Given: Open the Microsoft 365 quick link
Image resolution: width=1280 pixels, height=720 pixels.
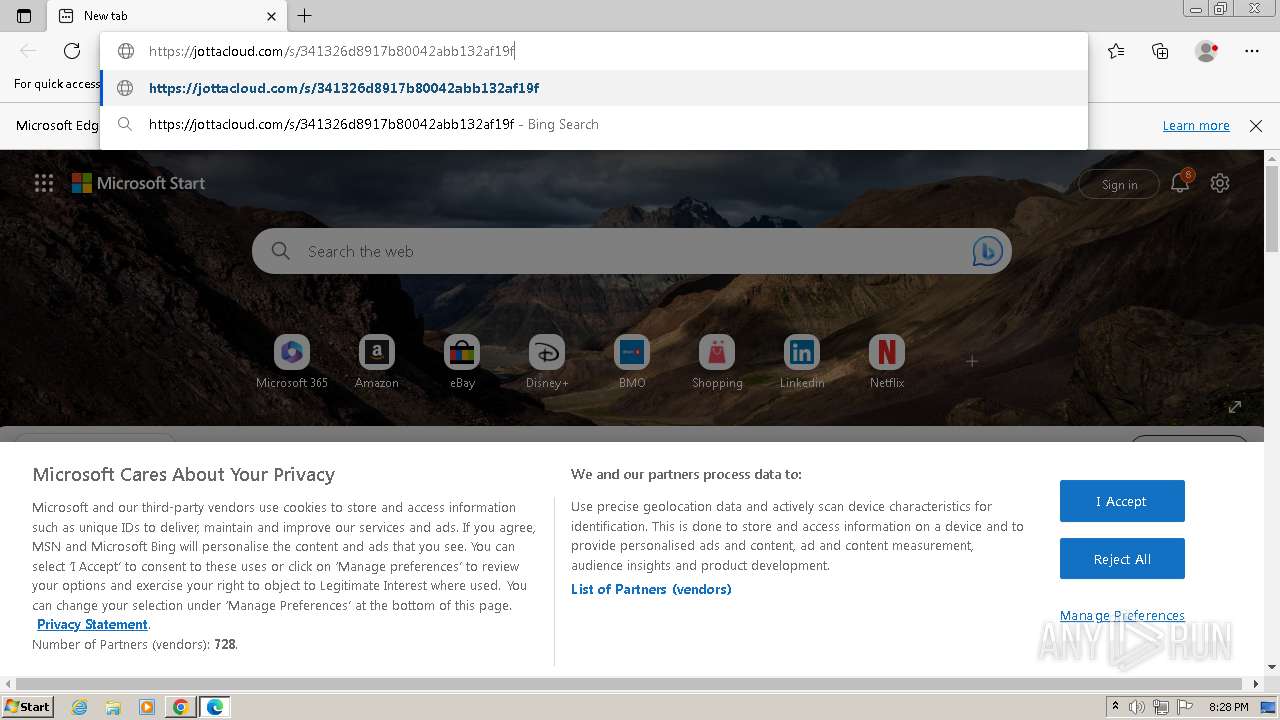Looking at the screenshot, I should pos(292,362).
